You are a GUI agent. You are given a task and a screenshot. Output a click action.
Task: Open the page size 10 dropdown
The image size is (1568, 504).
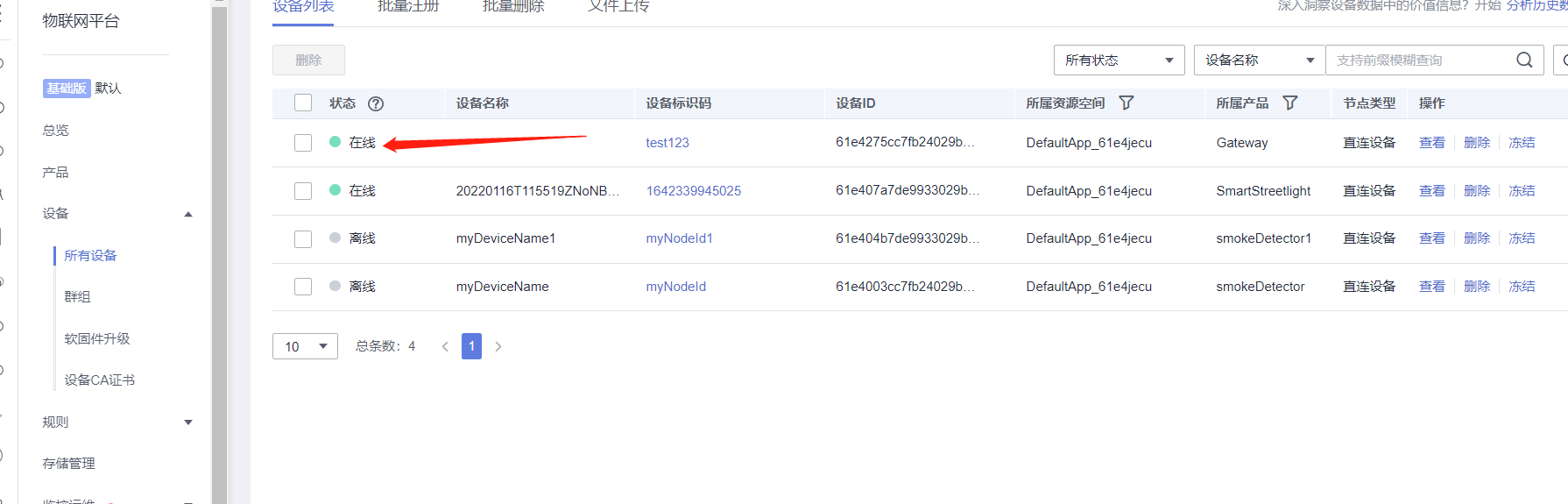pyautogui.click(x=305, y=346)
